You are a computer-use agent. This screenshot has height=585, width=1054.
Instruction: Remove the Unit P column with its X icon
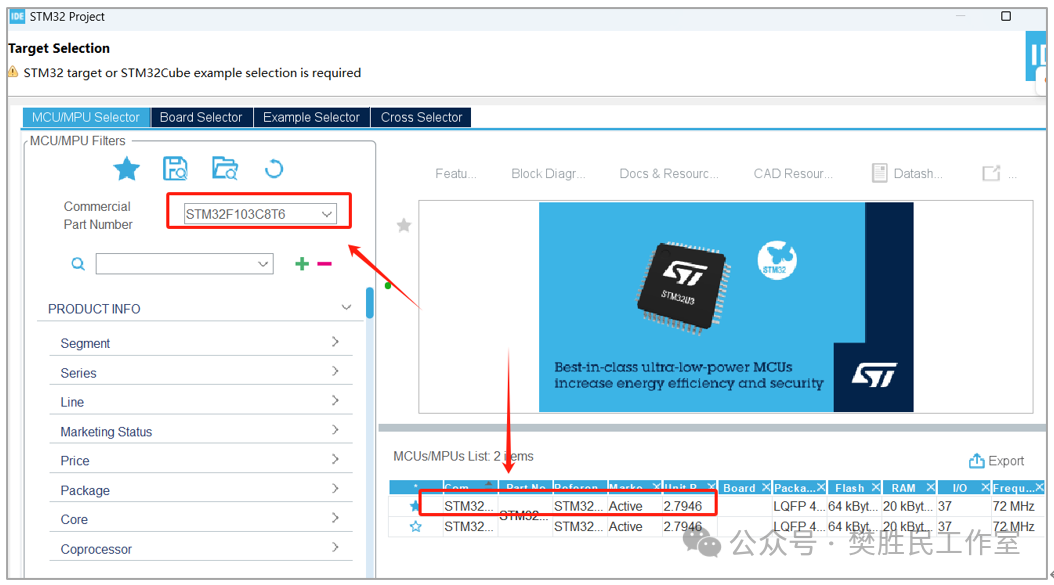click(x=711, y=487)
